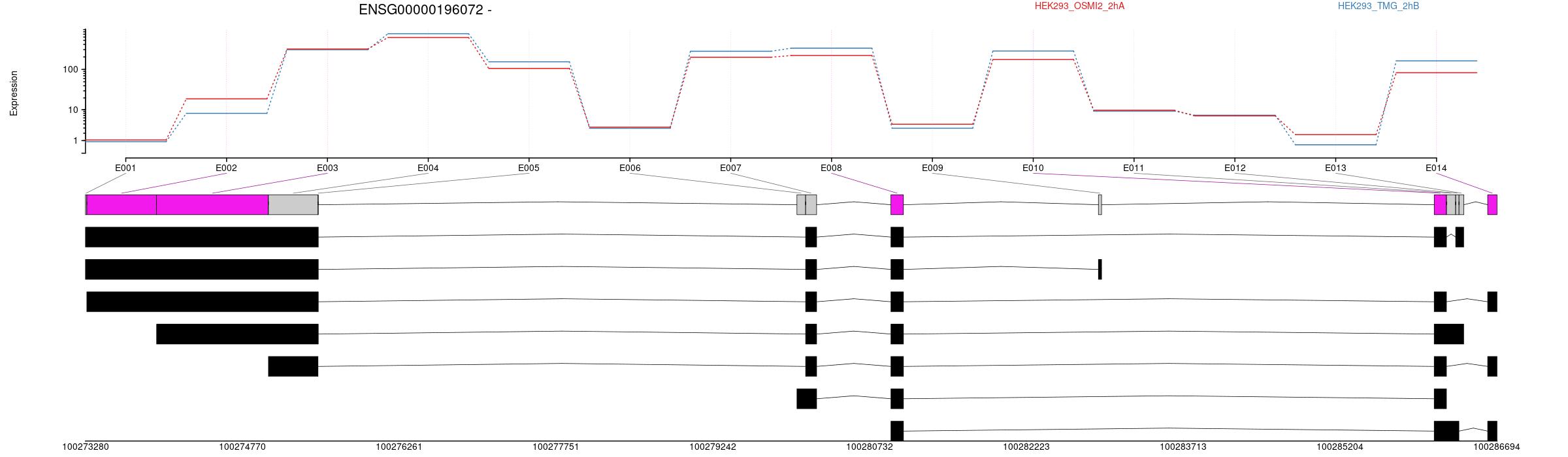Click the E005 exon label
Viewport: 1568px width, 457px height.
(529, 168)
